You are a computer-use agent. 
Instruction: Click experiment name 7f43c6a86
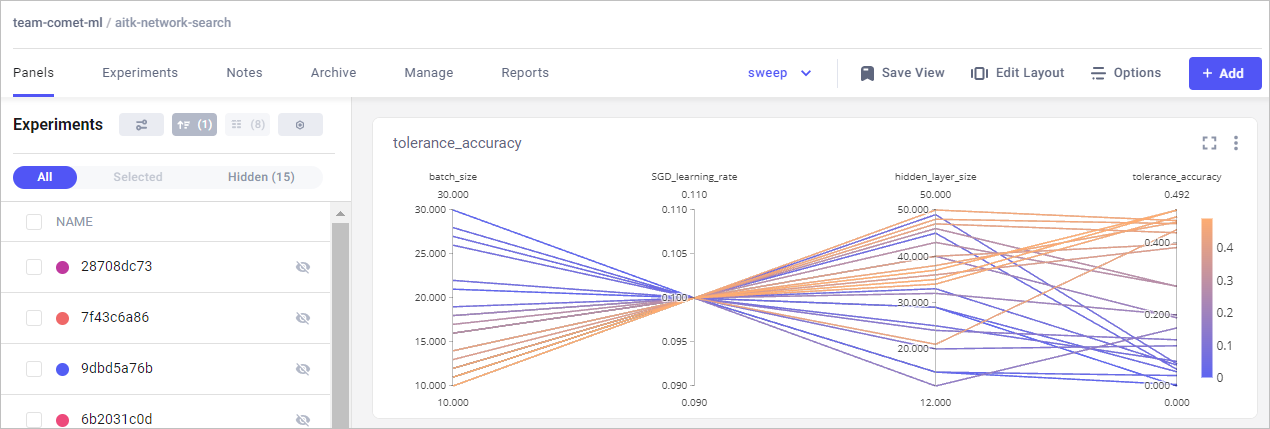[x=115, y=318]
